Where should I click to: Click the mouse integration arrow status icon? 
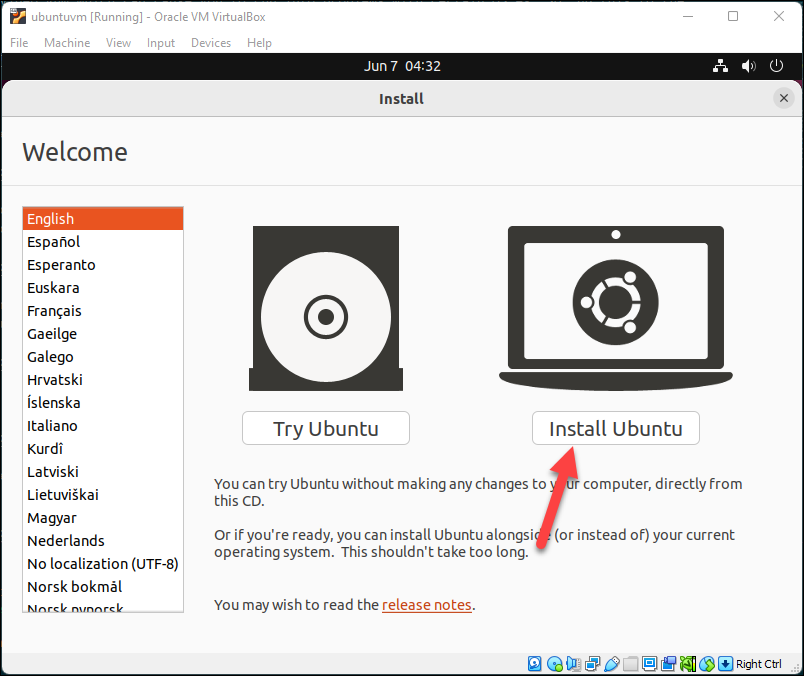point(725,664)
